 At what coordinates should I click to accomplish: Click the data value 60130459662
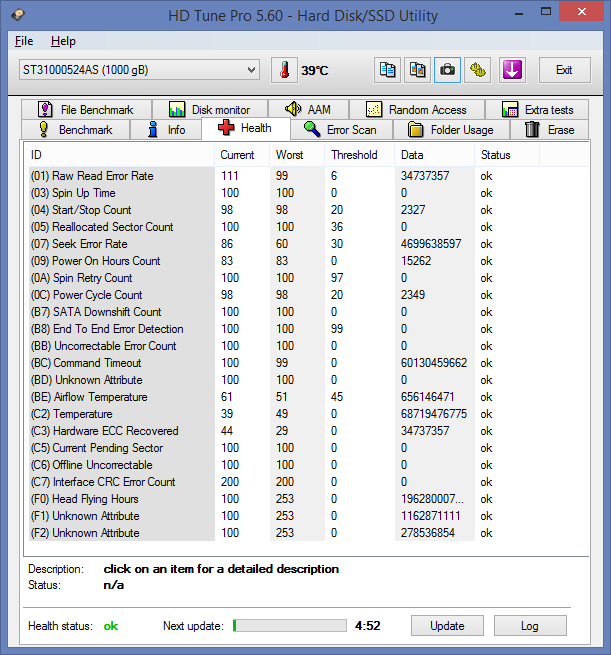434,363
